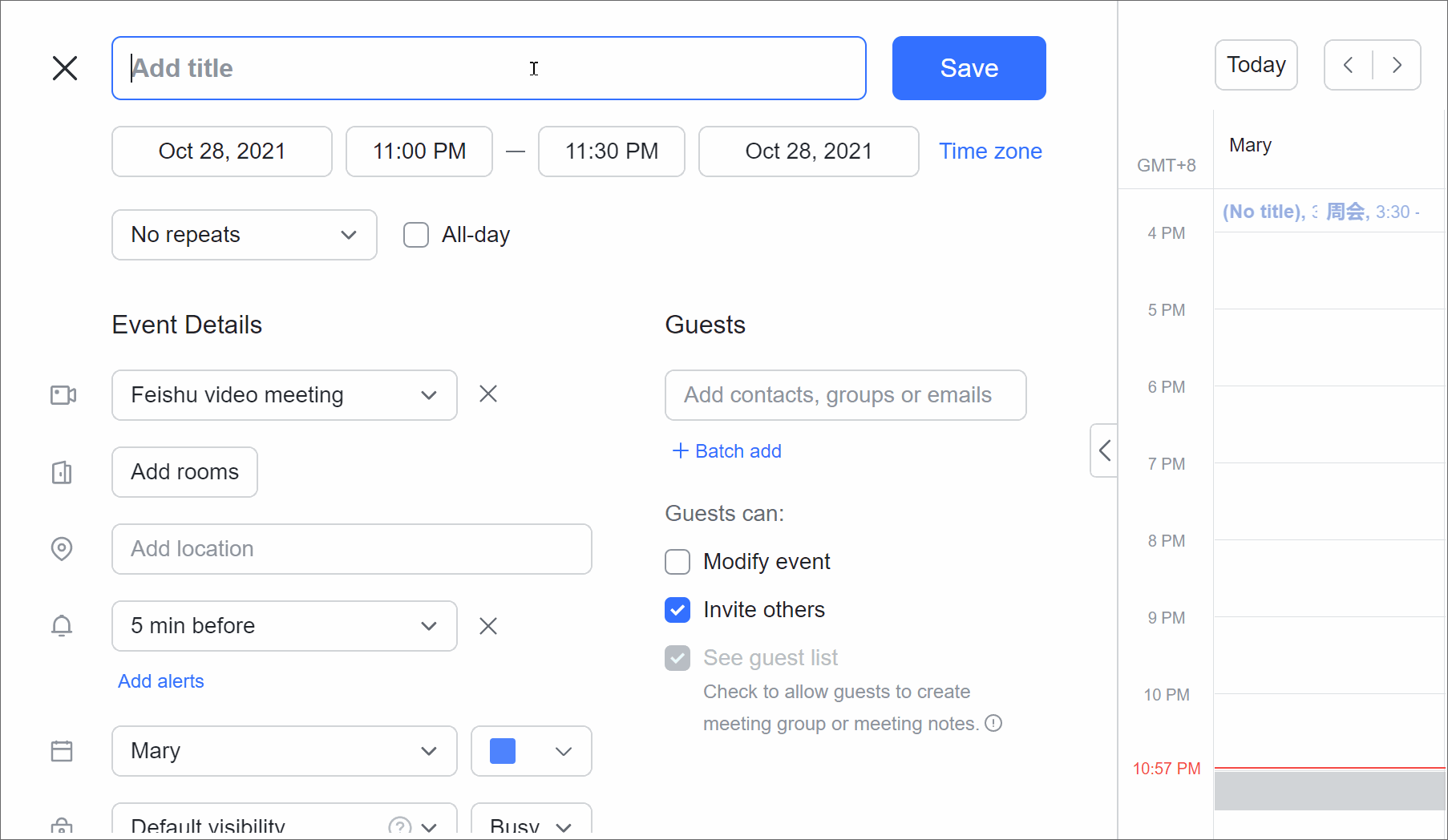
Task: Click the info icon after meeting notes text
Action: [x=993, y=723]
